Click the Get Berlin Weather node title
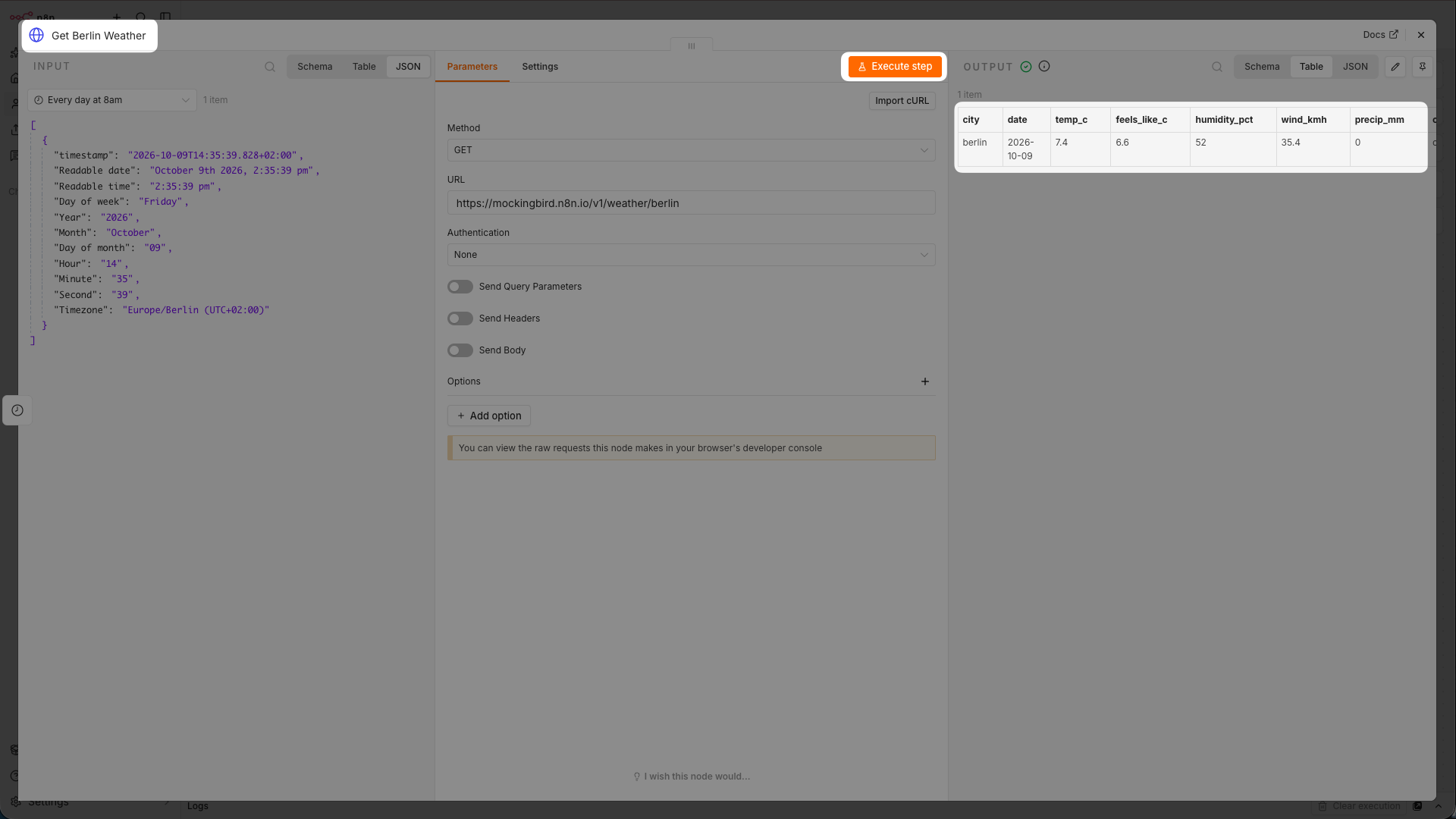Screen dimensions: 1456x819 pyautogui.click(x=99, y=36)
